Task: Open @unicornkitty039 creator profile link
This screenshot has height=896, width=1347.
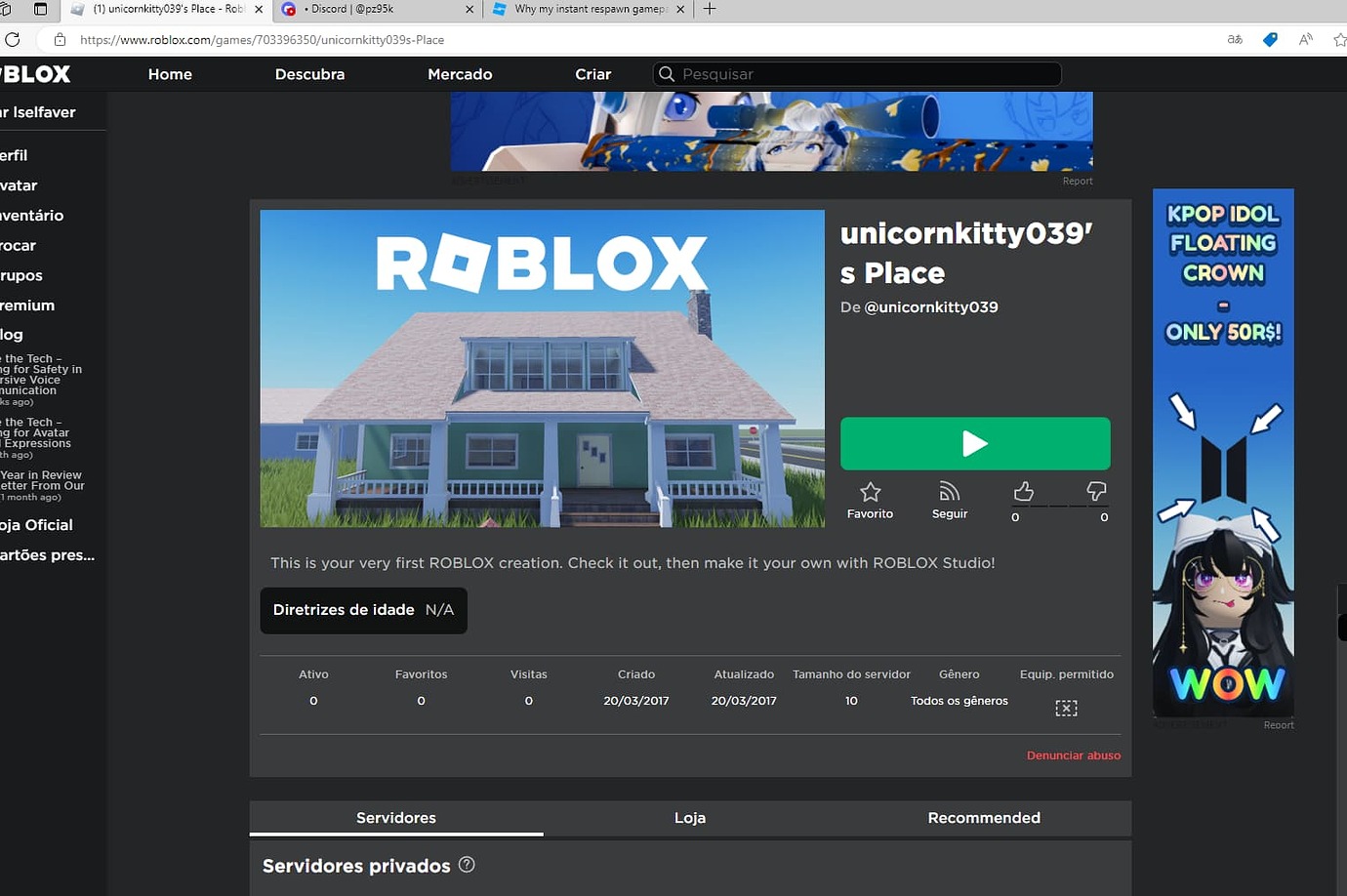Action: point(931,306)
